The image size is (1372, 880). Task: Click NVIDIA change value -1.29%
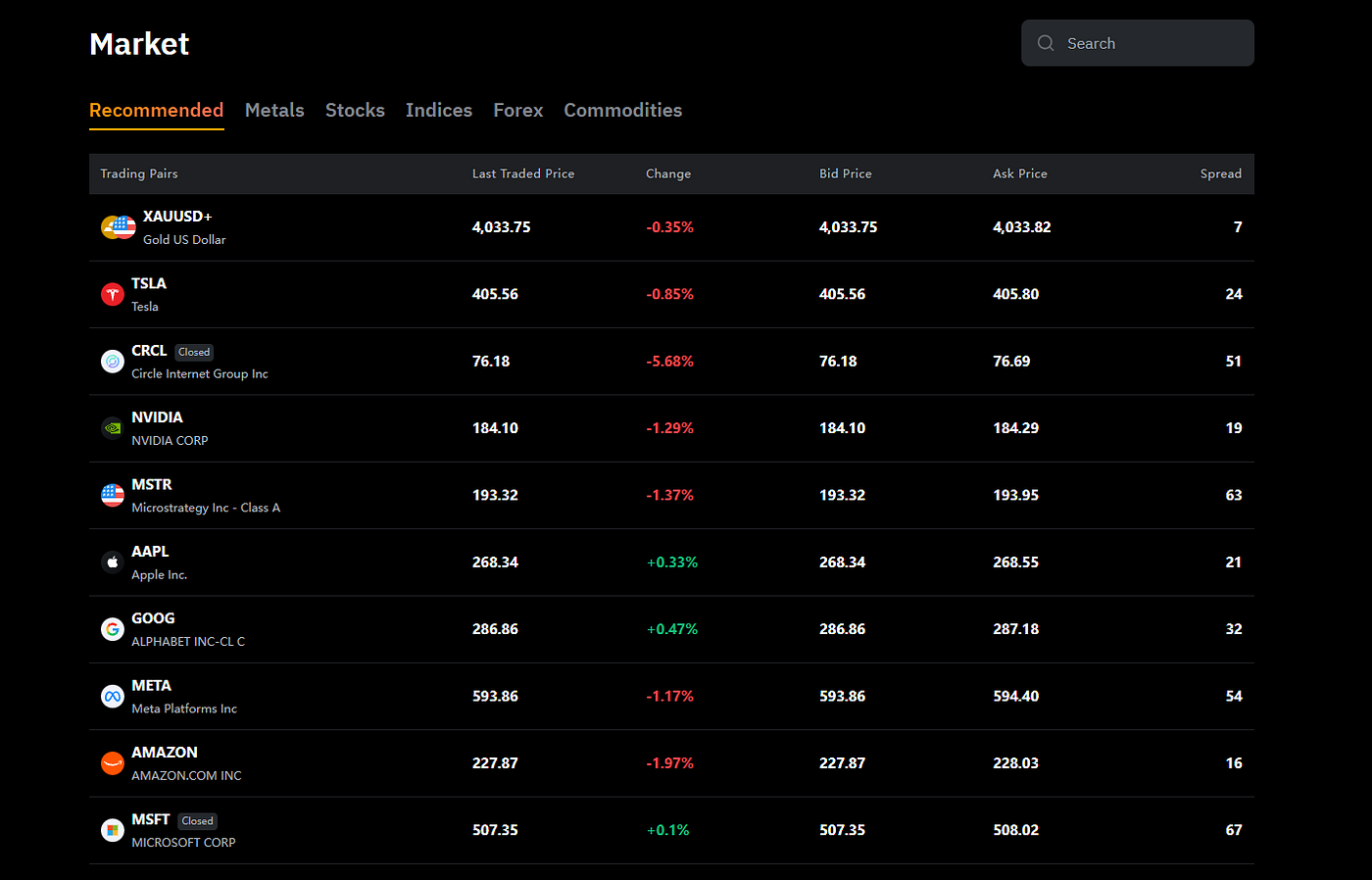point(670,428)
